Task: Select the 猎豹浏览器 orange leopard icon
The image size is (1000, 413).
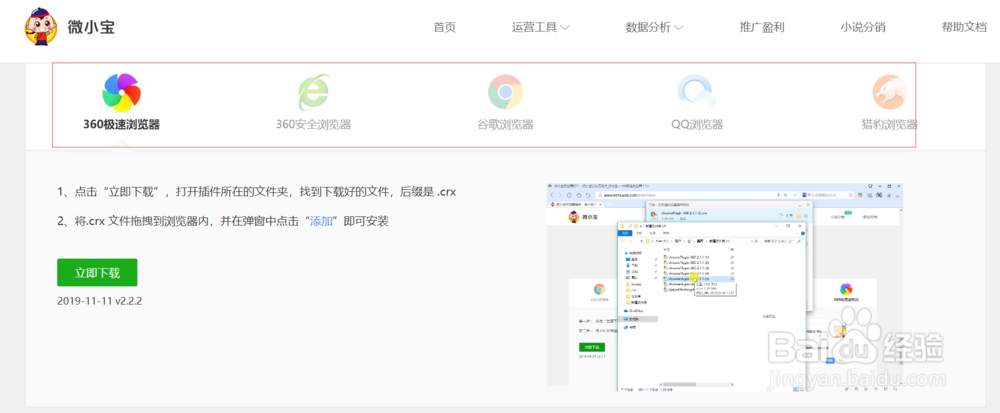Action: click(890, 92)
